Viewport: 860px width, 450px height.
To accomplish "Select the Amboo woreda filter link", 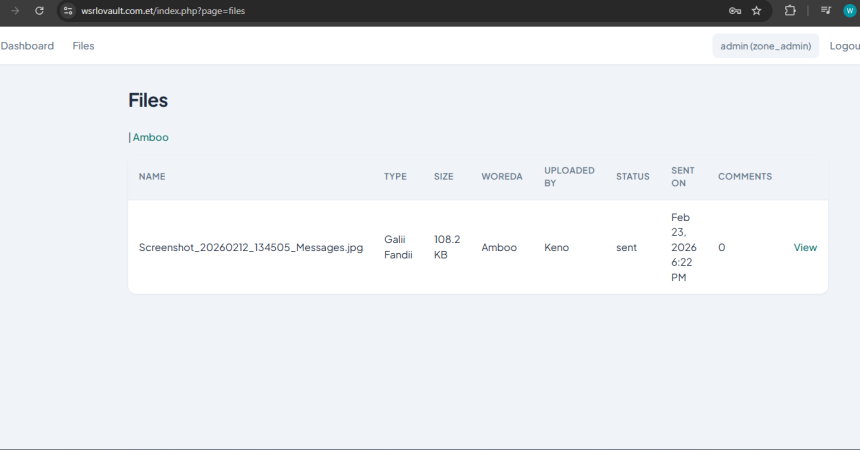I will (150, 137).
